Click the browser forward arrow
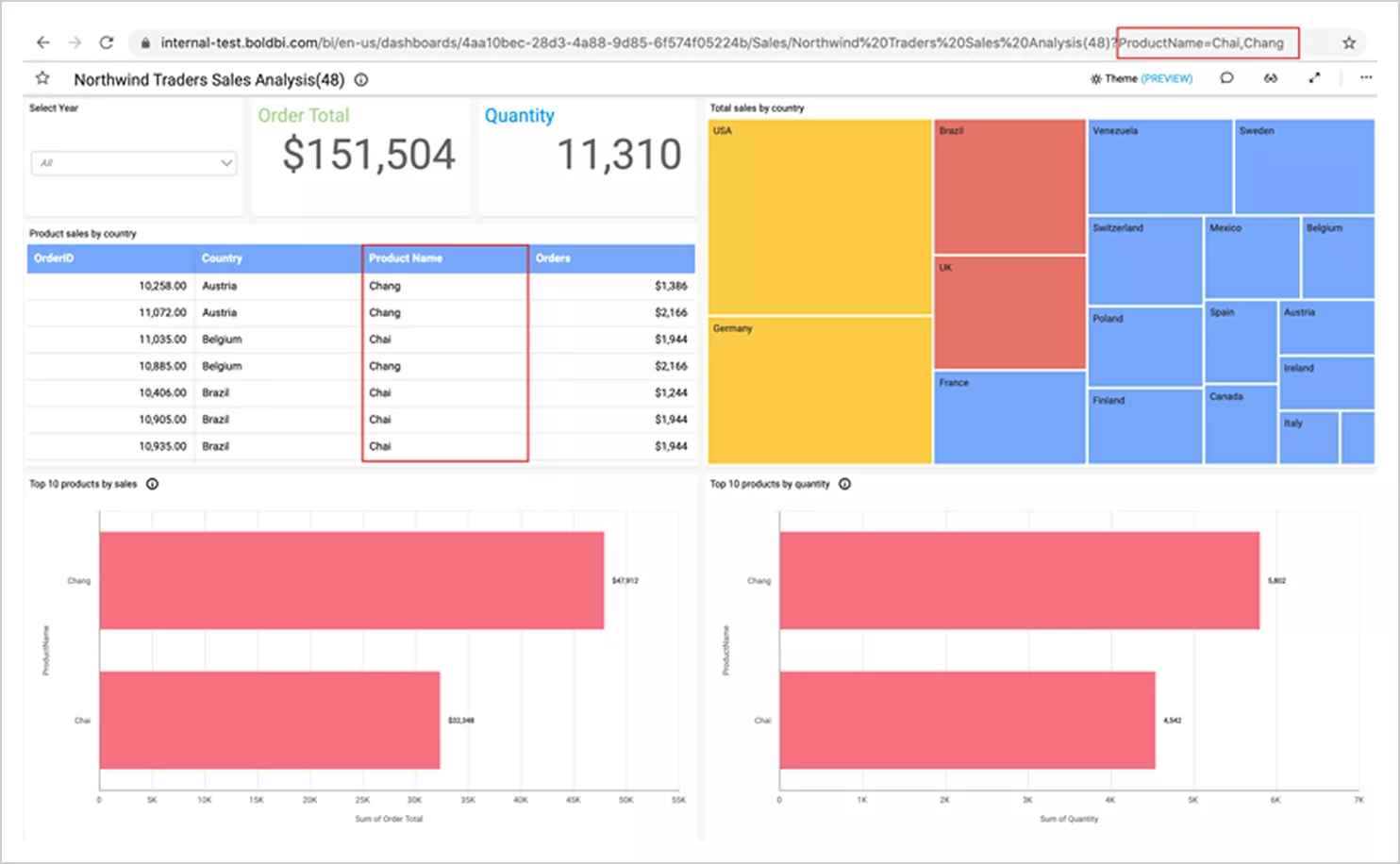The width and height of the screenshot is (1400, 864). click(75, 42)
